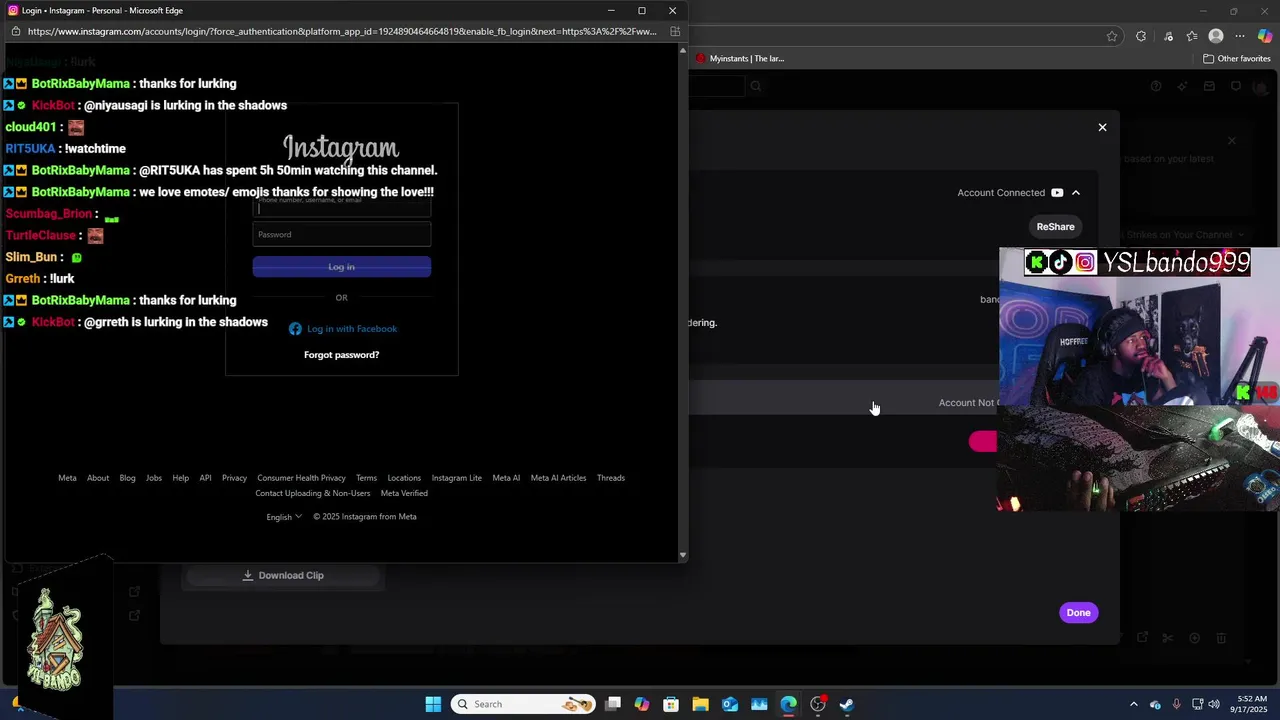Click the dimmed mail inbox icon in page header

(1209, 86)
